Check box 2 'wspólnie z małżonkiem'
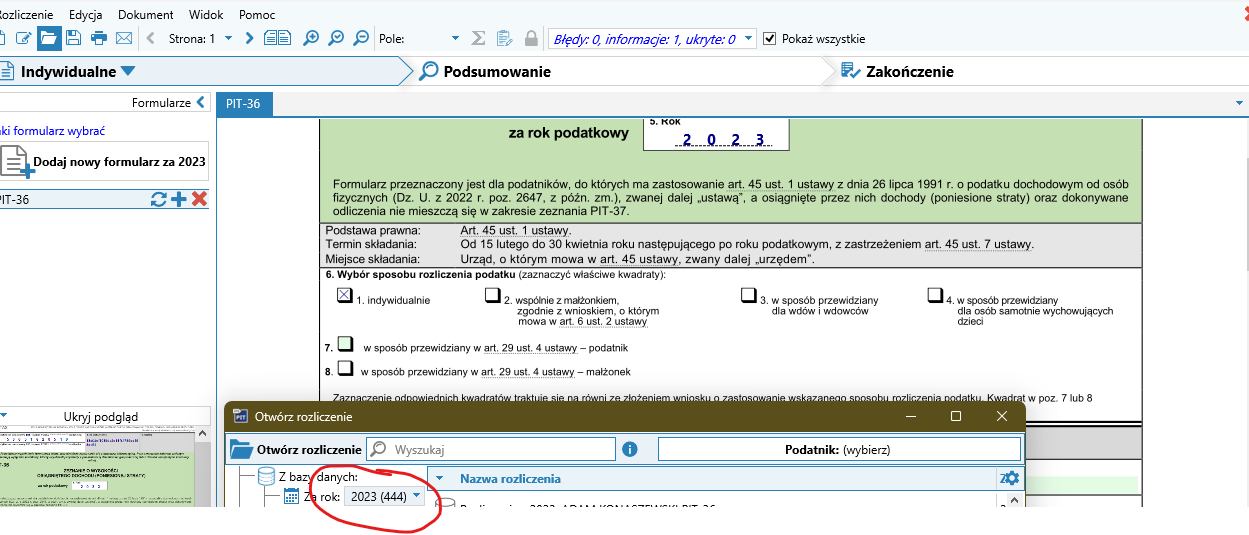Screen dimensions: 1249x535 click(x=492, y=295)
